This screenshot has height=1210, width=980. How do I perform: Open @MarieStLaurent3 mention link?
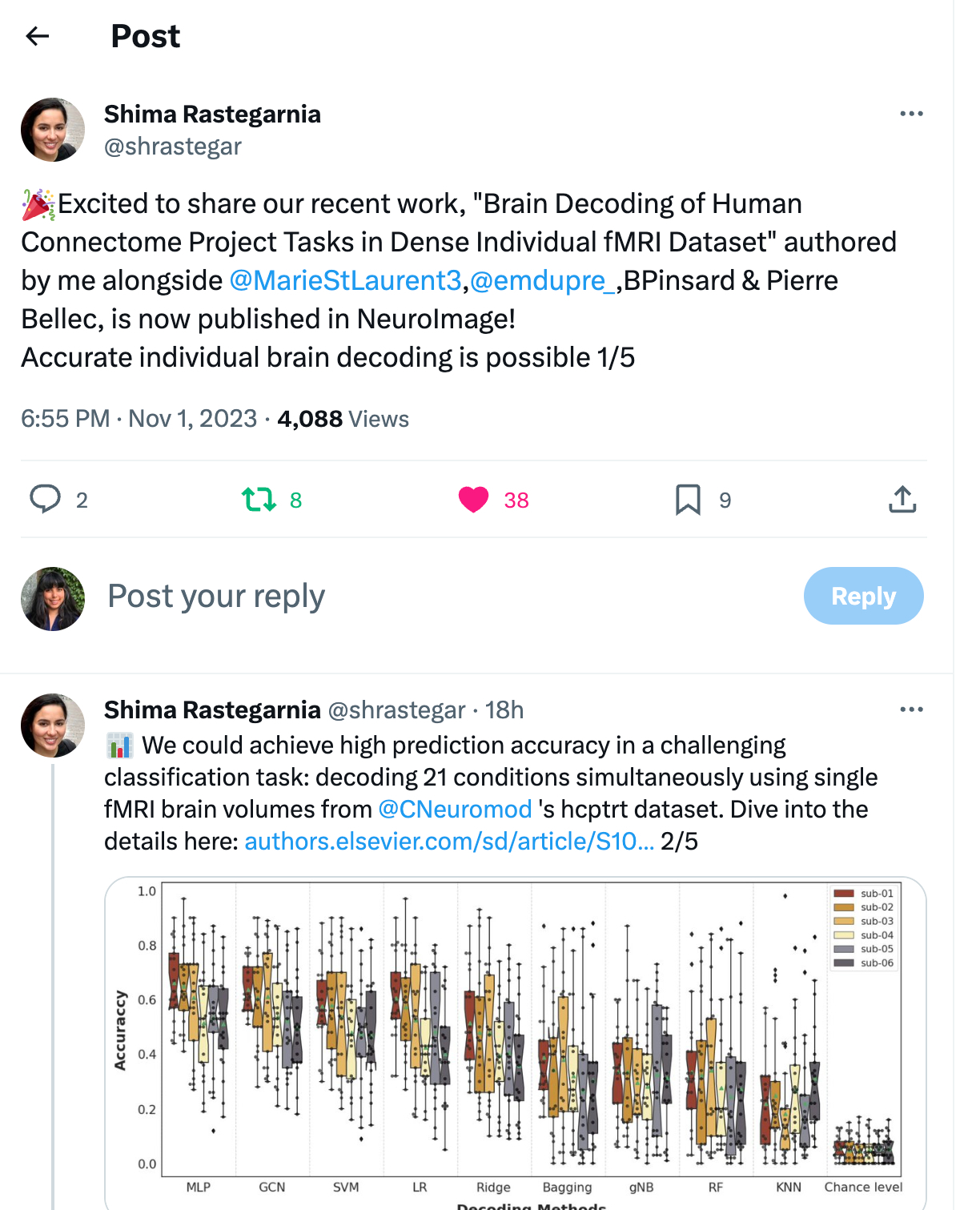click(x=345, y=280)
